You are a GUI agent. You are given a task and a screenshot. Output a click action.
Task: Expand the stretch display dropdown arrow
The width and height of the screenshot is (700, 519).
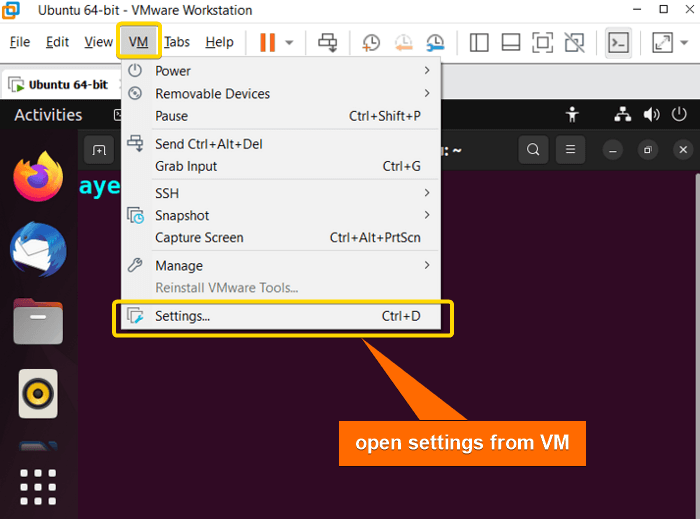point(684,43)
